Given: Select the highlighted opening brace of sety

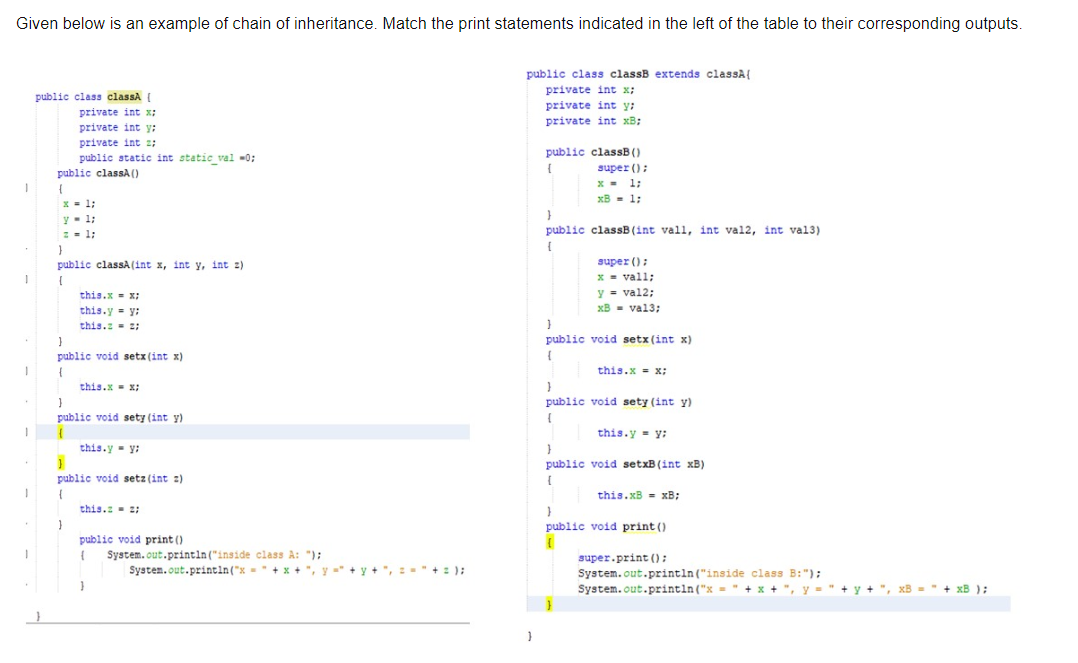Looking at the screenshot, I should coord(62,432).
